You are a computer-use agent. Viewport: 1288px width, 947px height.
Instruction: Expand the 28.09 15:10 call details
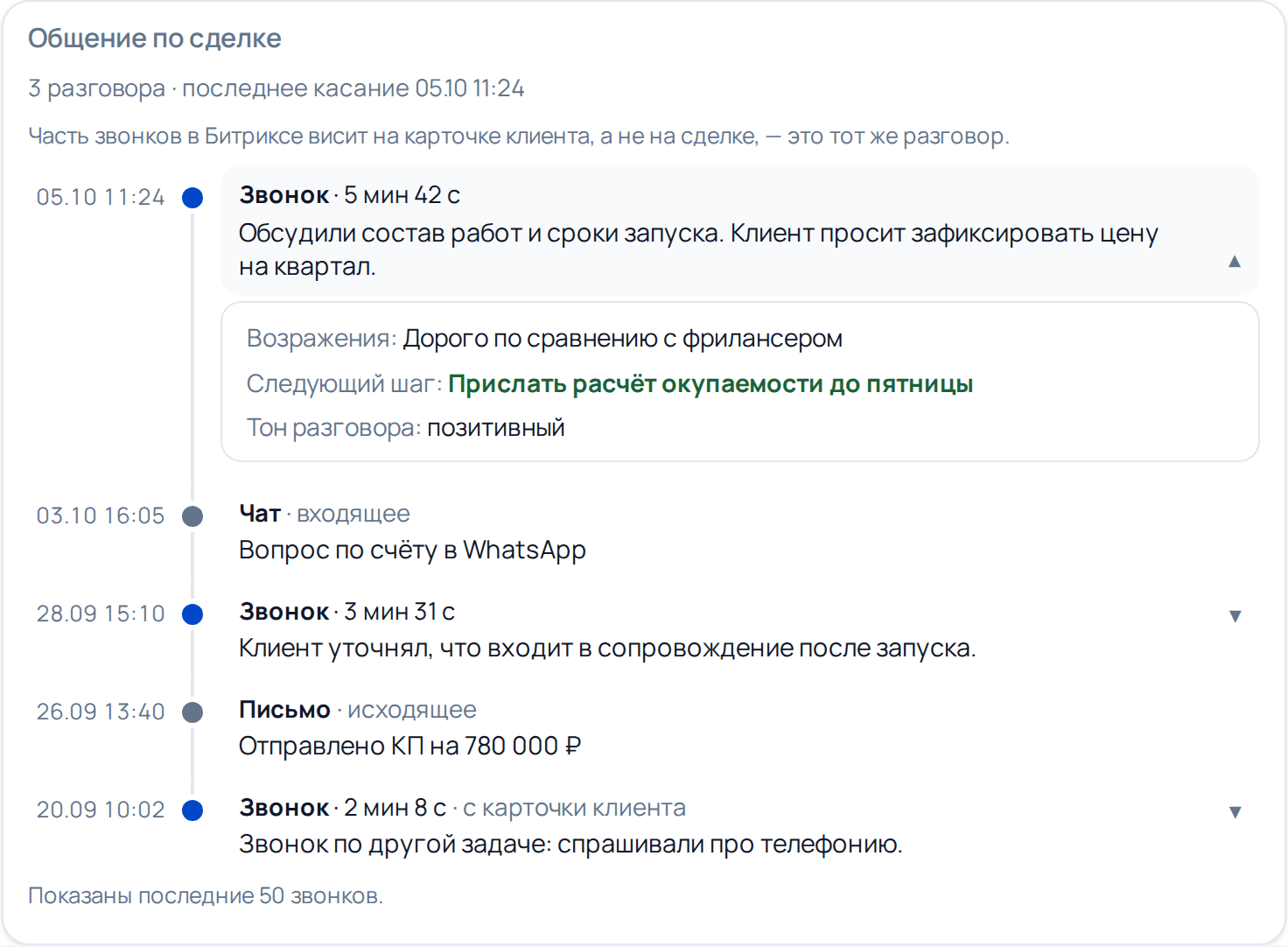[1235, 616]
